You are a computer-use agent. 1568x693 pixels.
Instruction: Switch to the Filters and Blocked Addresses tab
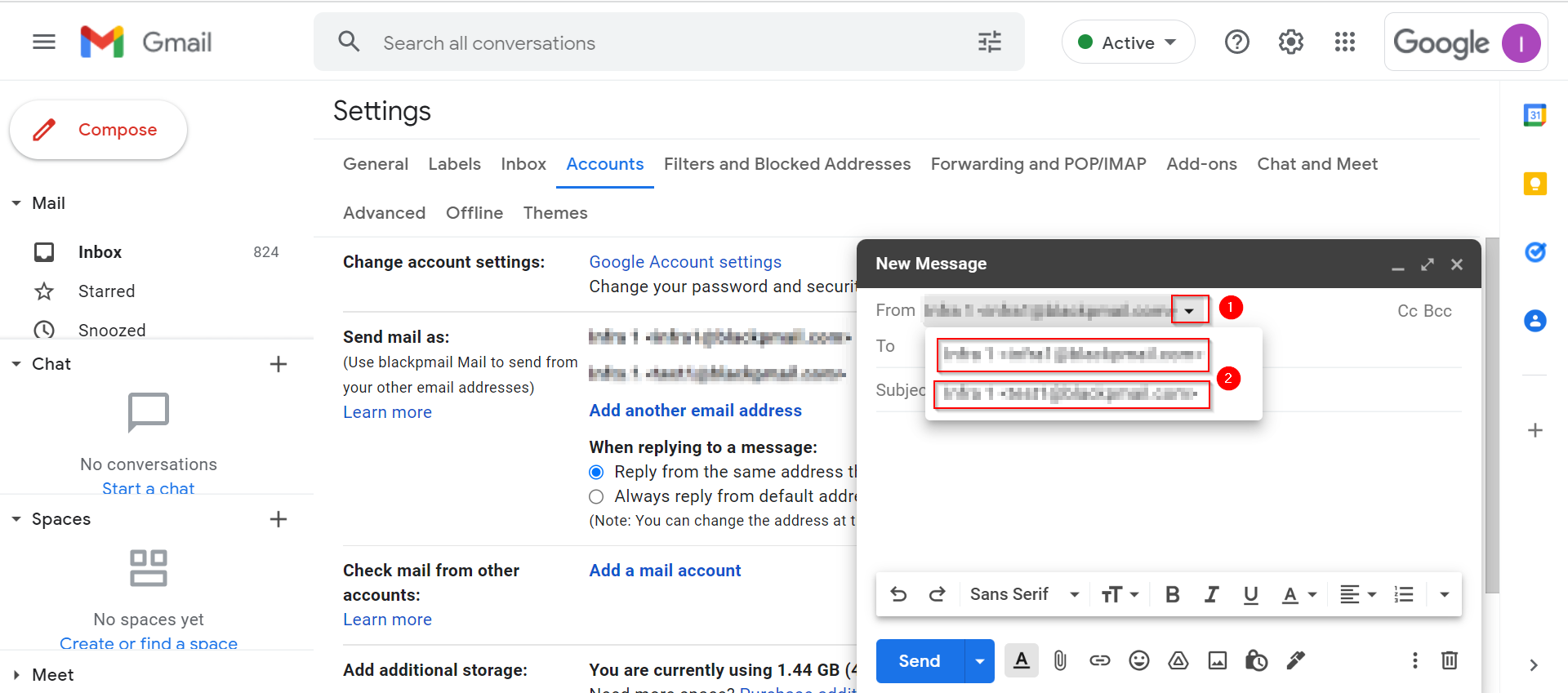(x=786, y=164)
